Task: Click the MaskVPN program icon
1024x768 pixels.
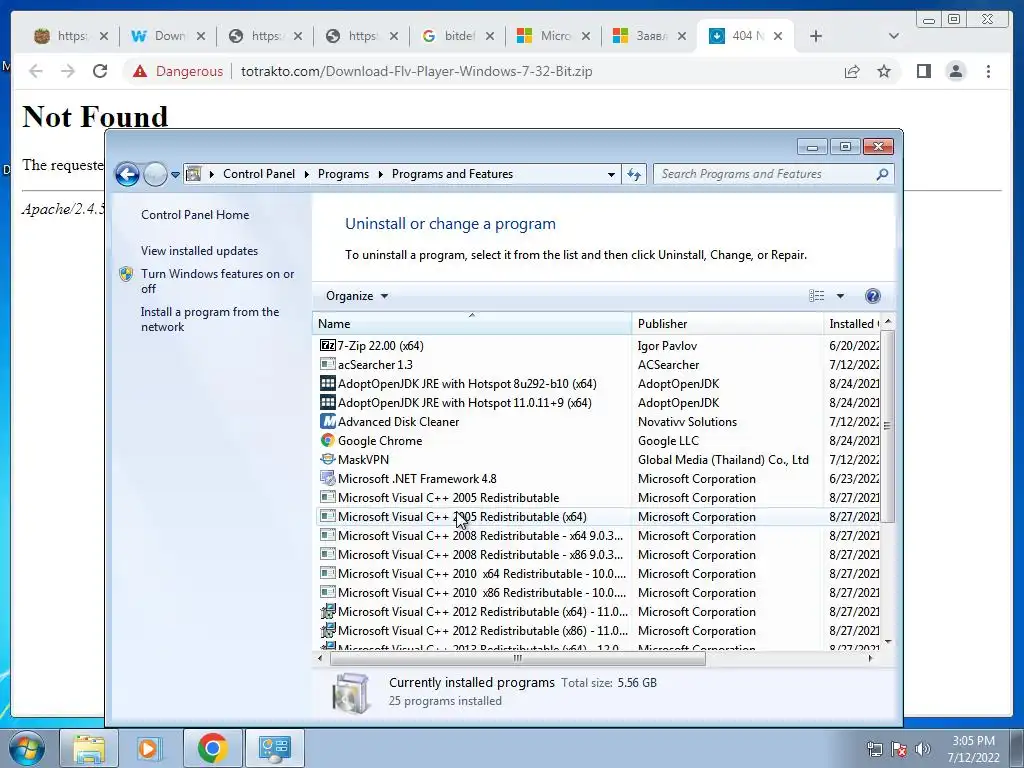Action: pos(327,459)
